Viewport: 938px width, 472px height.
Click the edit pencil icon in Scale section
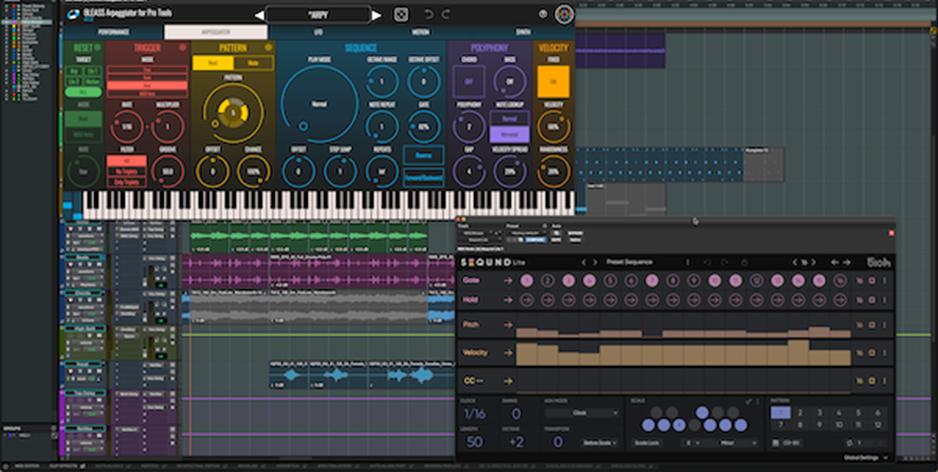click(x=748, y=401)
